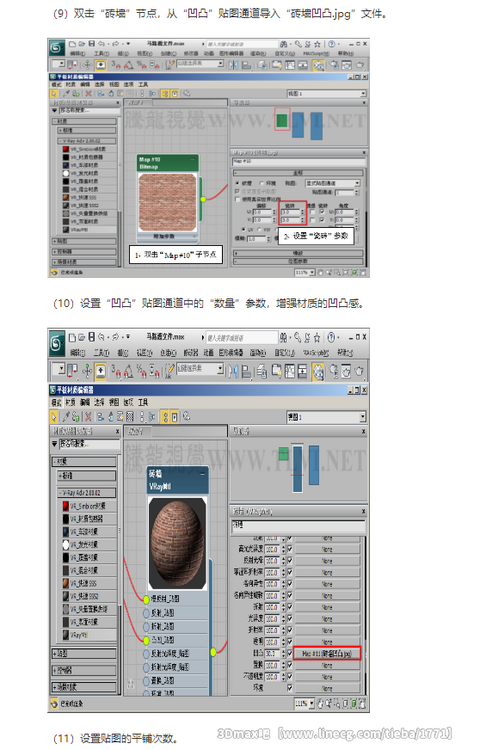Toggle the 置换 map checkbox in step 10 maps list
This screenshot has width=486, height=750.
(290, 665)
